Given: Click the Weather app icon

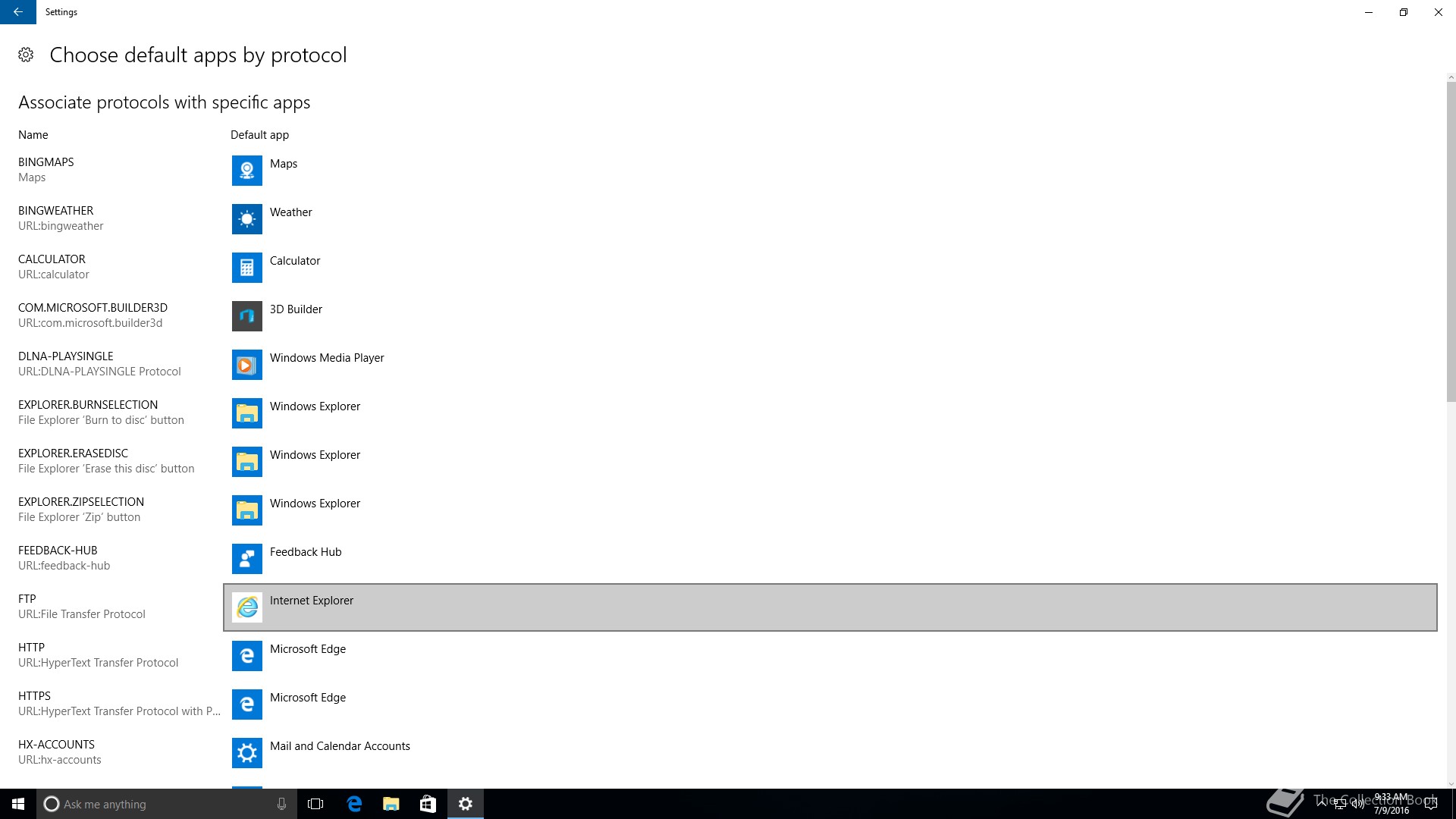Looking at the screenshot, I should pos(246,219).
